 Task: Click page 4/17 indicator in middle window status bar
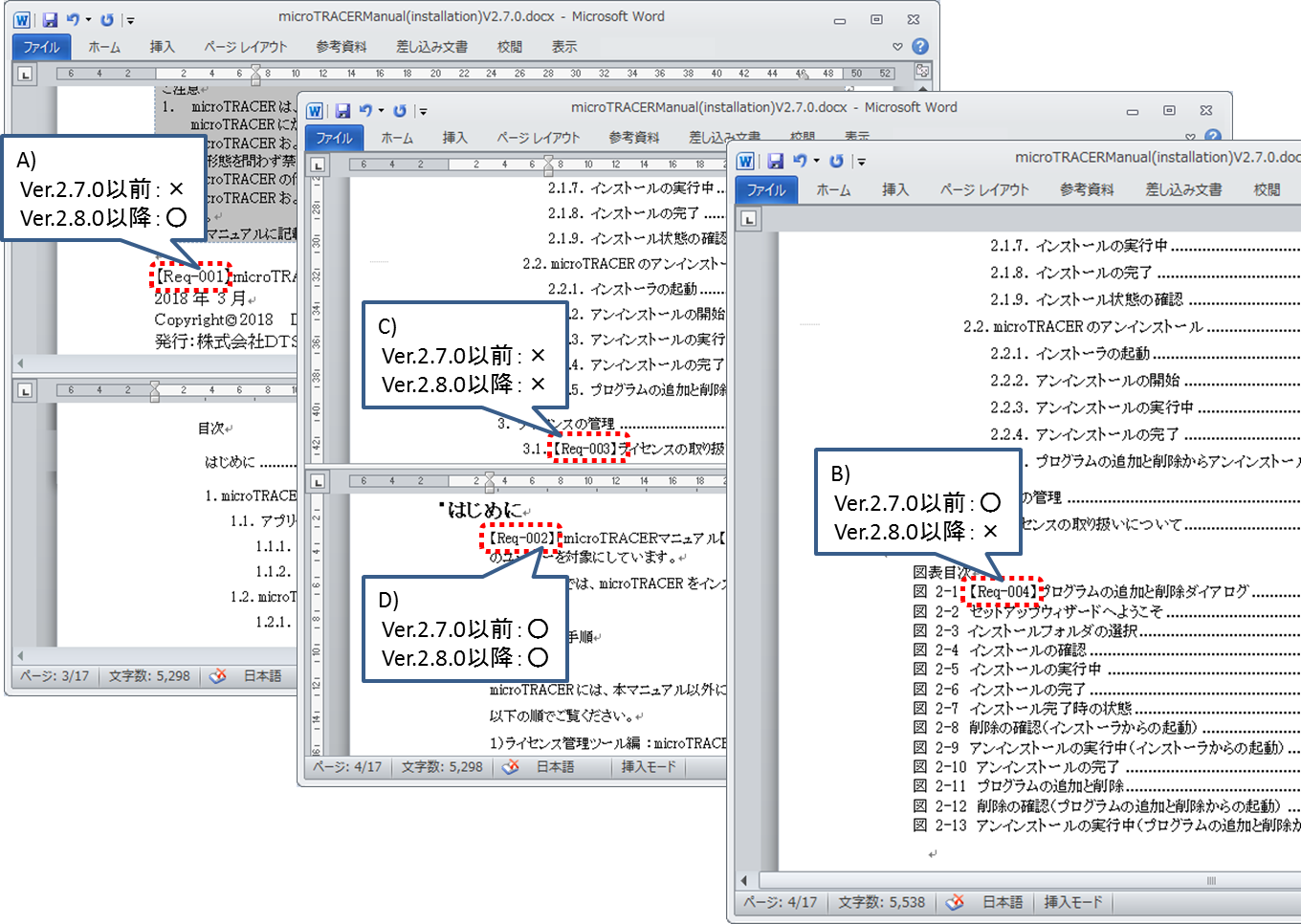pyautogui.click(x=348, y=766)
